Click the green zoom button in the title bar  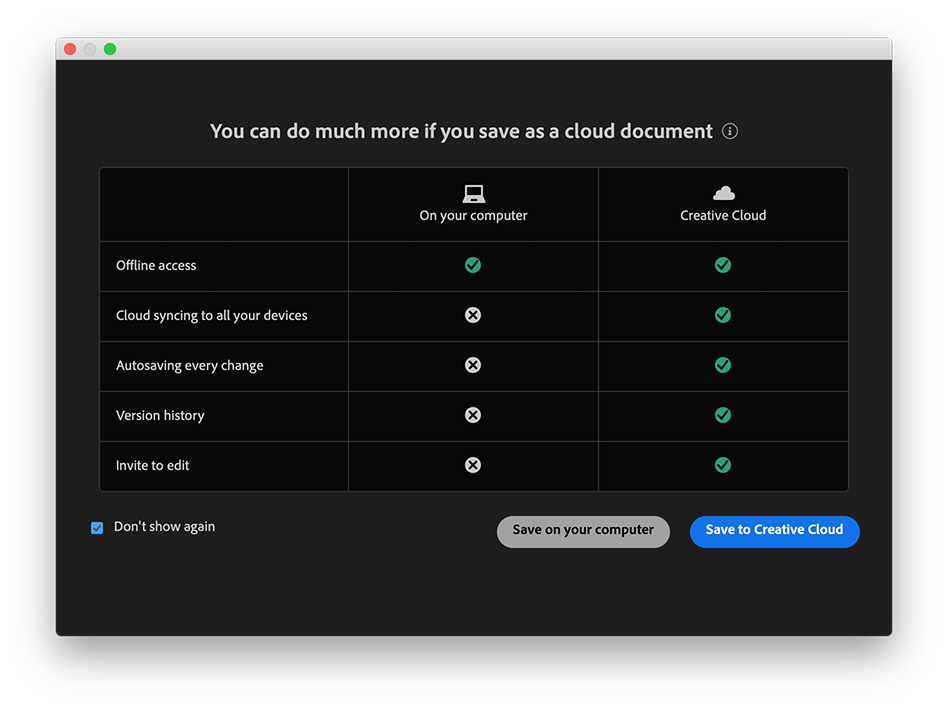click(x=110, y=48)
